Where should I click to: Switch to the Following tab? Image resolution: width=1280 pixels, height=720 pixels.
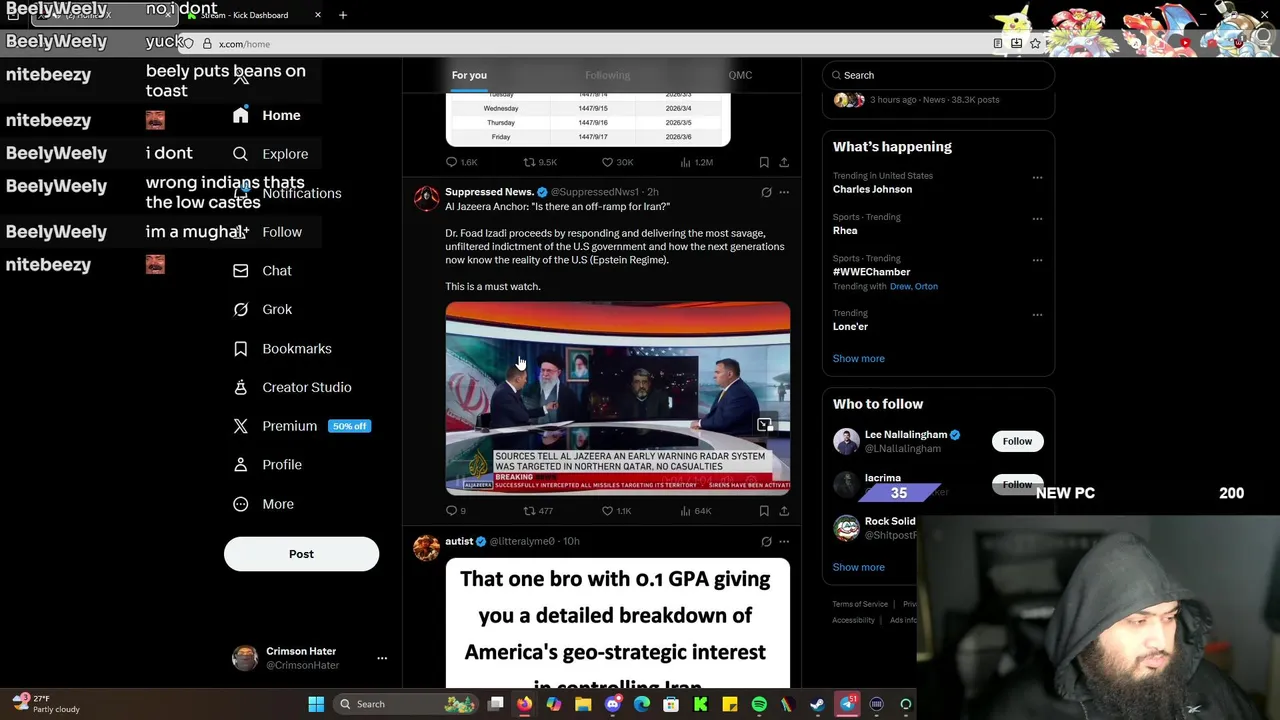[607, 75]
